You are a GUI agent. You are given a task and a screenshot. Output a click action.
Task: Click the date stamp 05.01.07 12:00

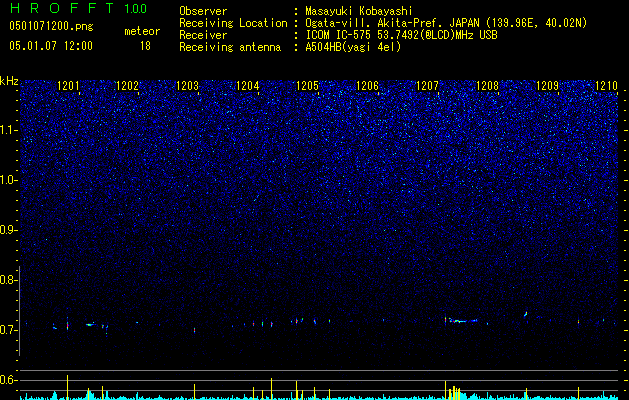[51, 46]
